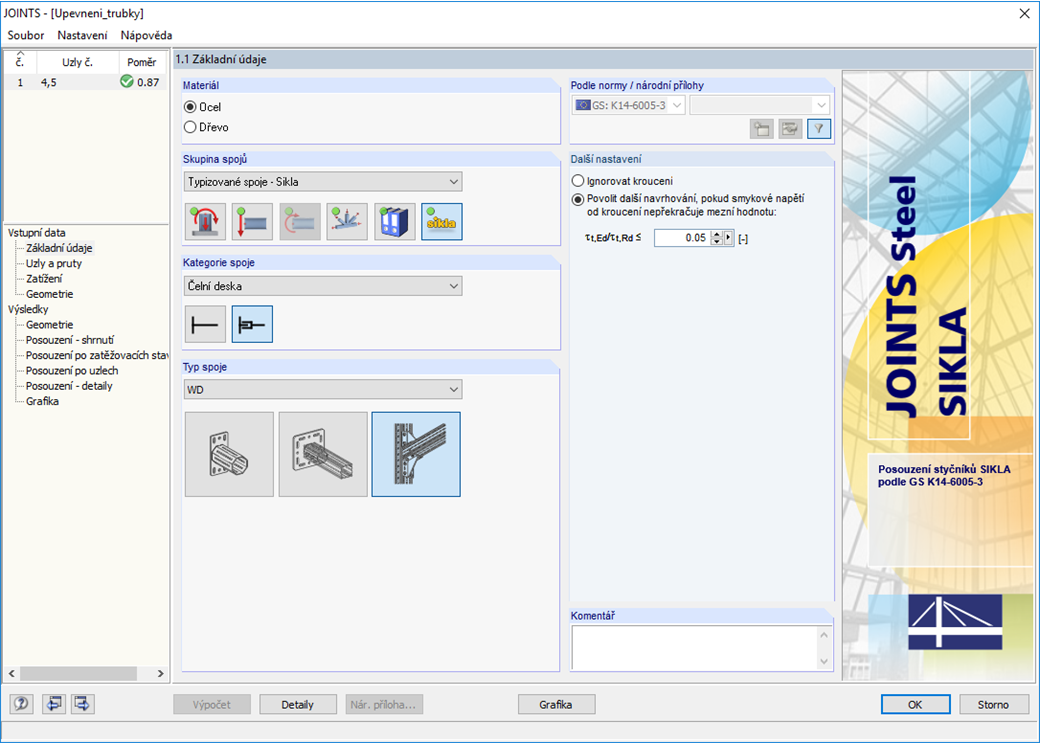Pick the highlighted frame WD joint thumbnail

[416, 454]
